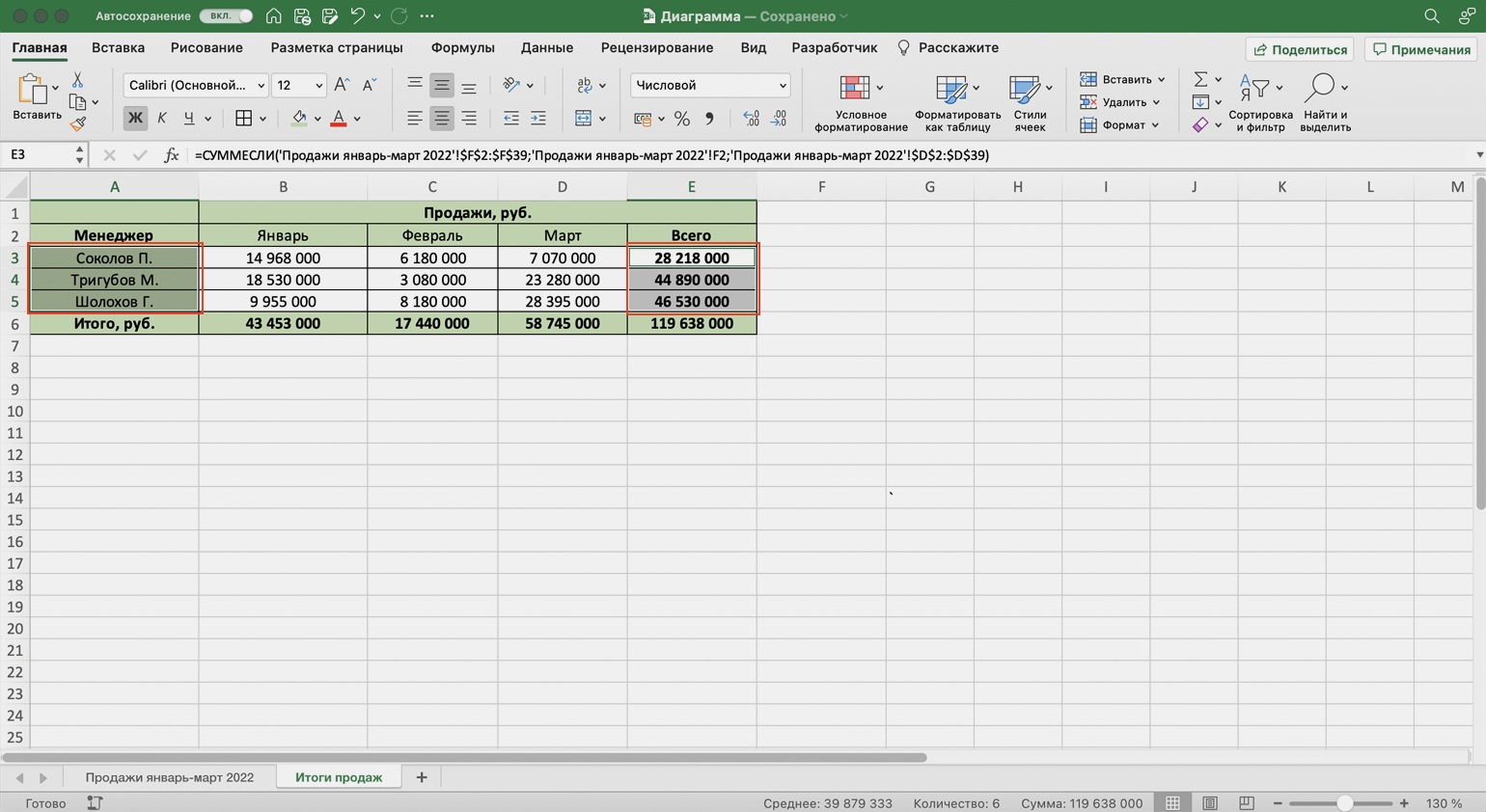Image resolution: width=1486 pixels, height=812 pixels.
Task: Toggle bold (Ж) formatting
Action: [135, 118]
